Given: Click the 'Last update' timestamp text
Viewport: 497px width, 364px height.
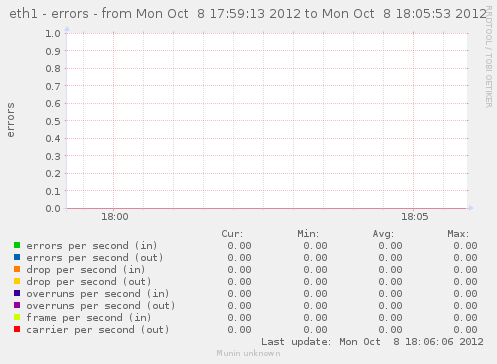Looking at the screenshot, I should (x=372, y=342).
